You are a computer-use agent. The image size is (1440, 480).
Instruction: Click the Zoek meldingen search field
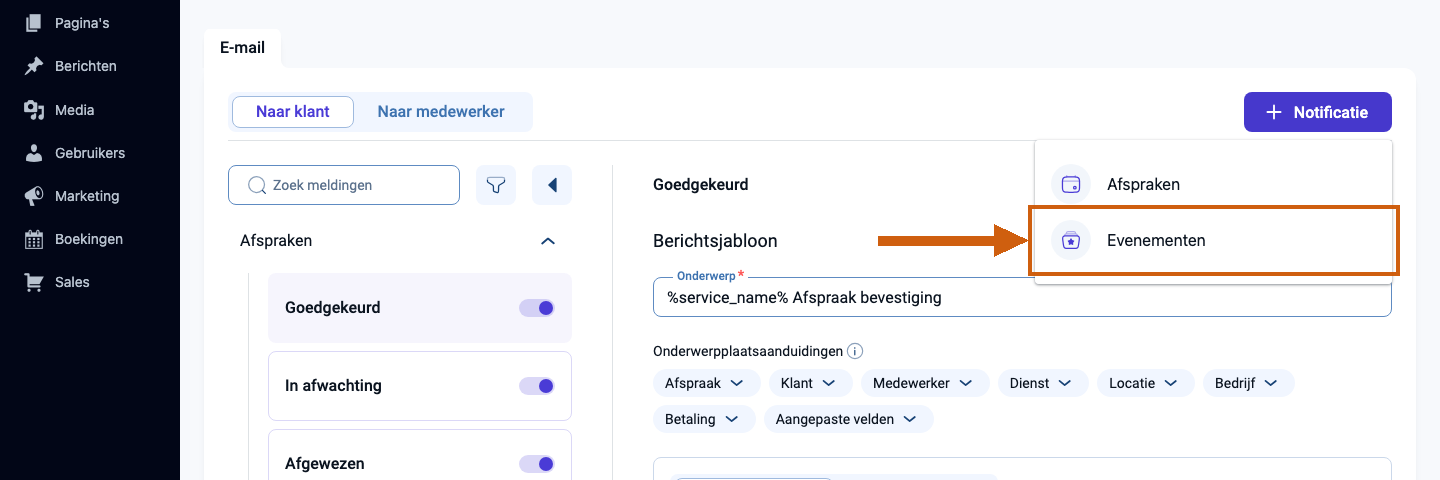tap(344, 185)
